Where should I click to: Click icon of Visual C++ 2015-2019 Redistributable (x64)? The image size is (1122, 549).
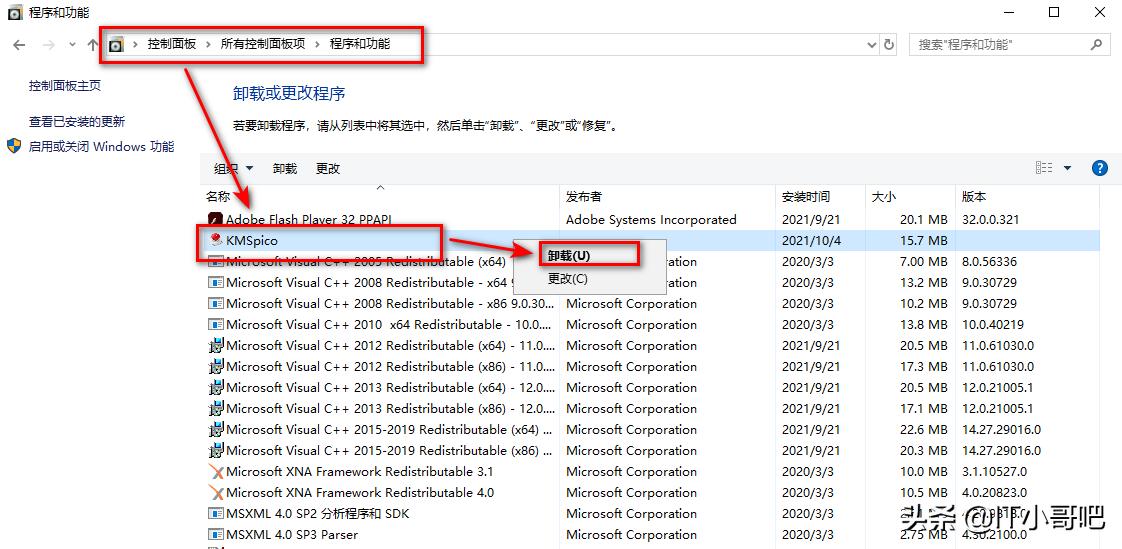[215, 429]
